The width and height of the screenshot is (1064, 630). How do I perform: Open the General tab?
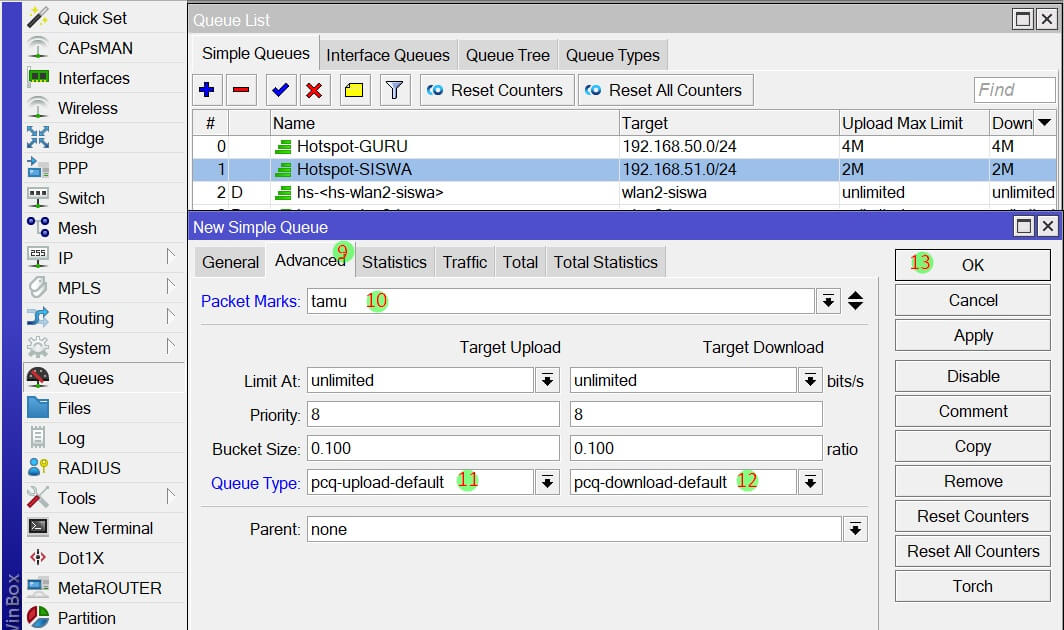pyautogui.click(x=230, y=262)
